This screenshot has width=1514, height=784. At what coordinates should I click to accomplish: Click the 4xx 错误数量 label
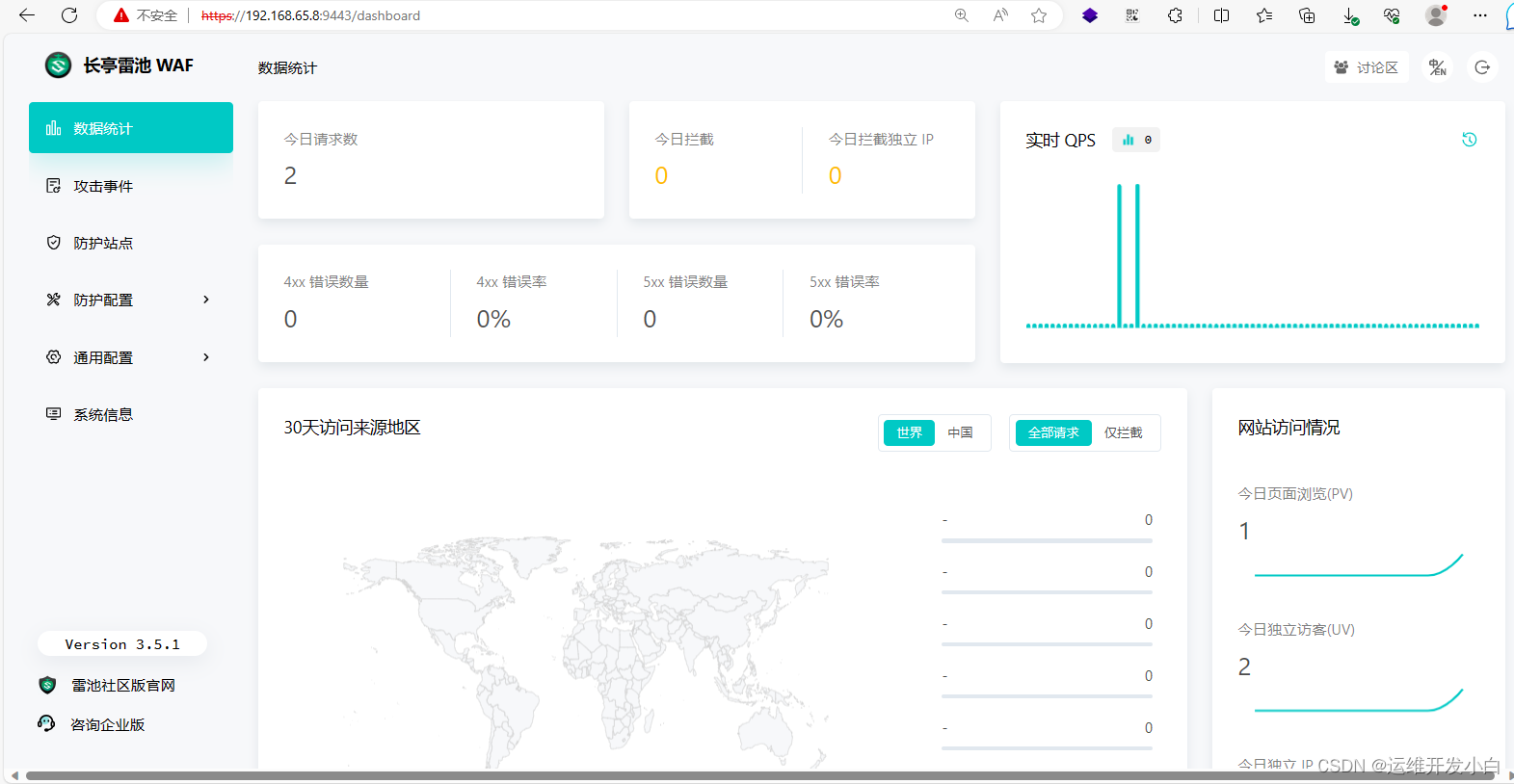326,282
